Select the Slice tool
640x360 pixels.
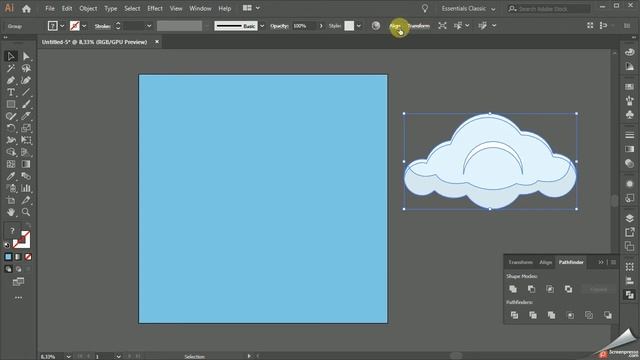26,200
